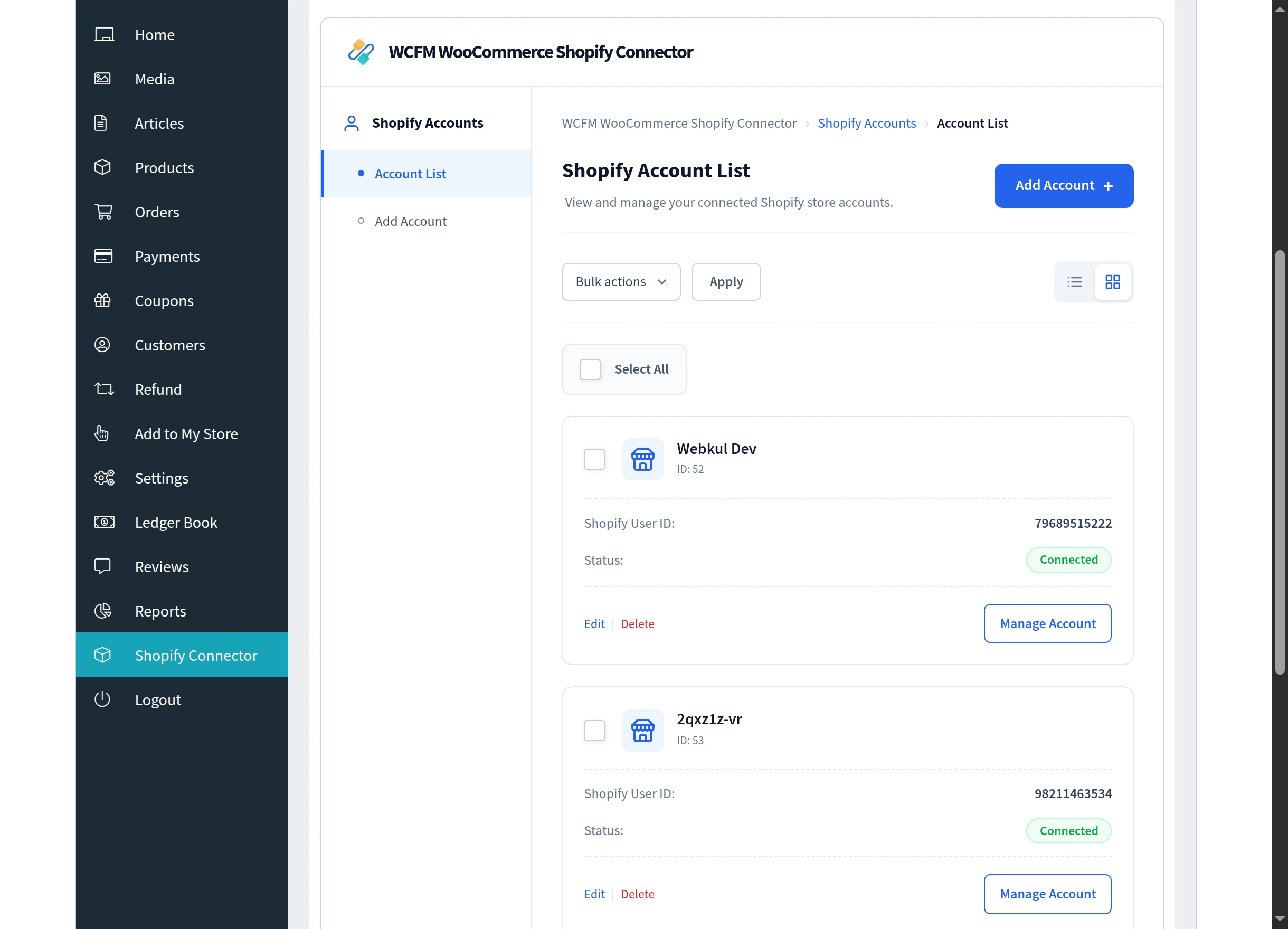Click the Webkul Dev account name

(x=717, y=449)
